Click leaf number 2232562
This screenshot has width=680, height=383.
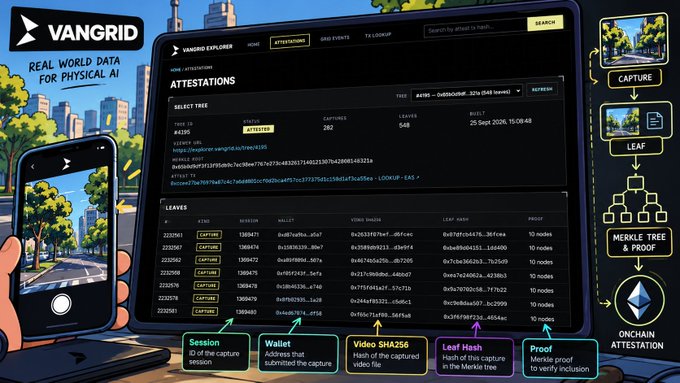(171, 260)
